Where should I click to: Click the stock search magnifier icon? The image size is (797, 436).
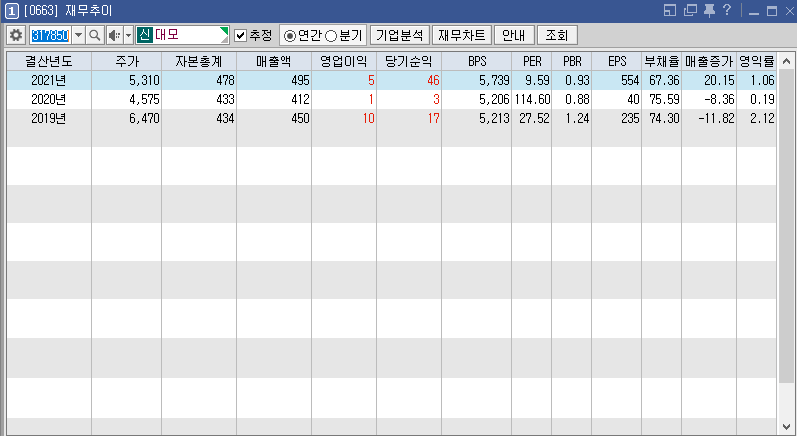(95, 35)
